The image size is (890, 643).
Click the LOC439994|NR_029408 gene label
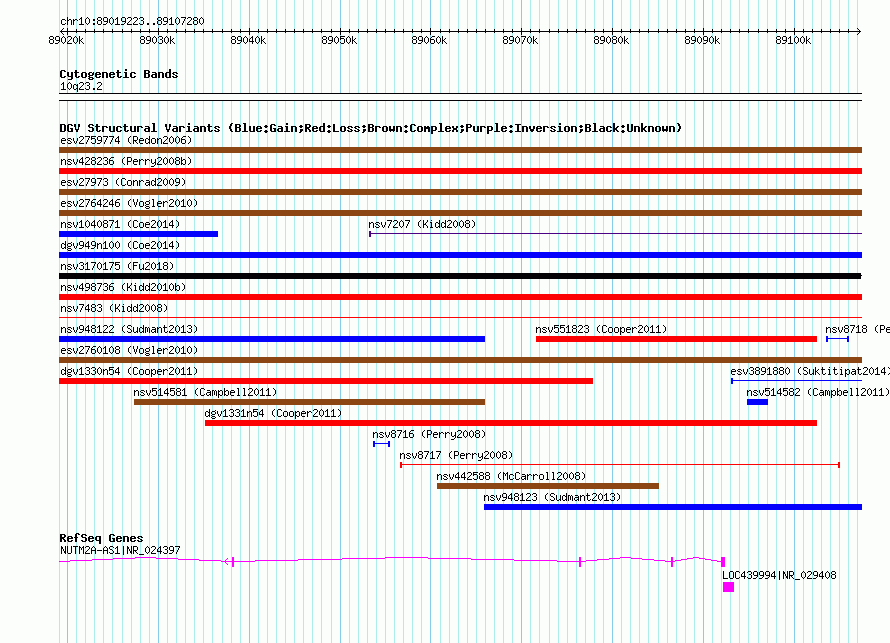(779, 575)
